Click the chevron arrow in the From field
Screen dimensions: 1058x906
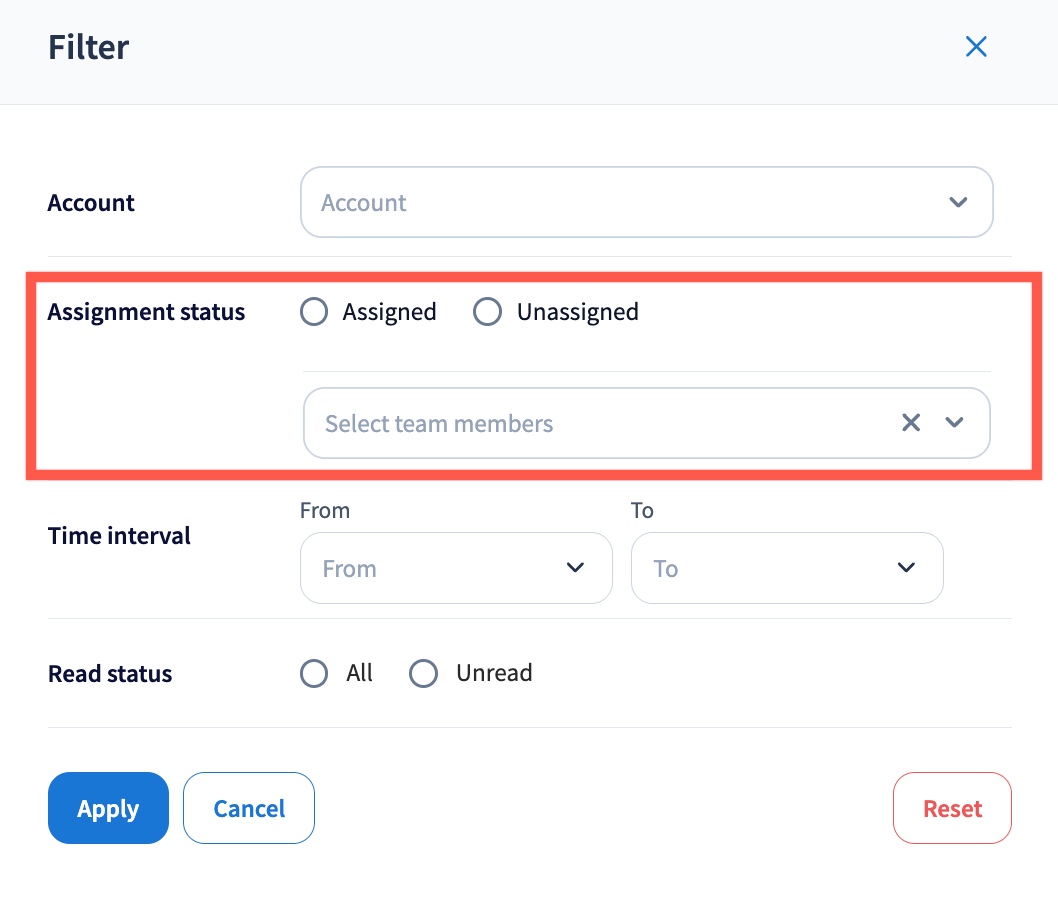click(x=575, y=568)
